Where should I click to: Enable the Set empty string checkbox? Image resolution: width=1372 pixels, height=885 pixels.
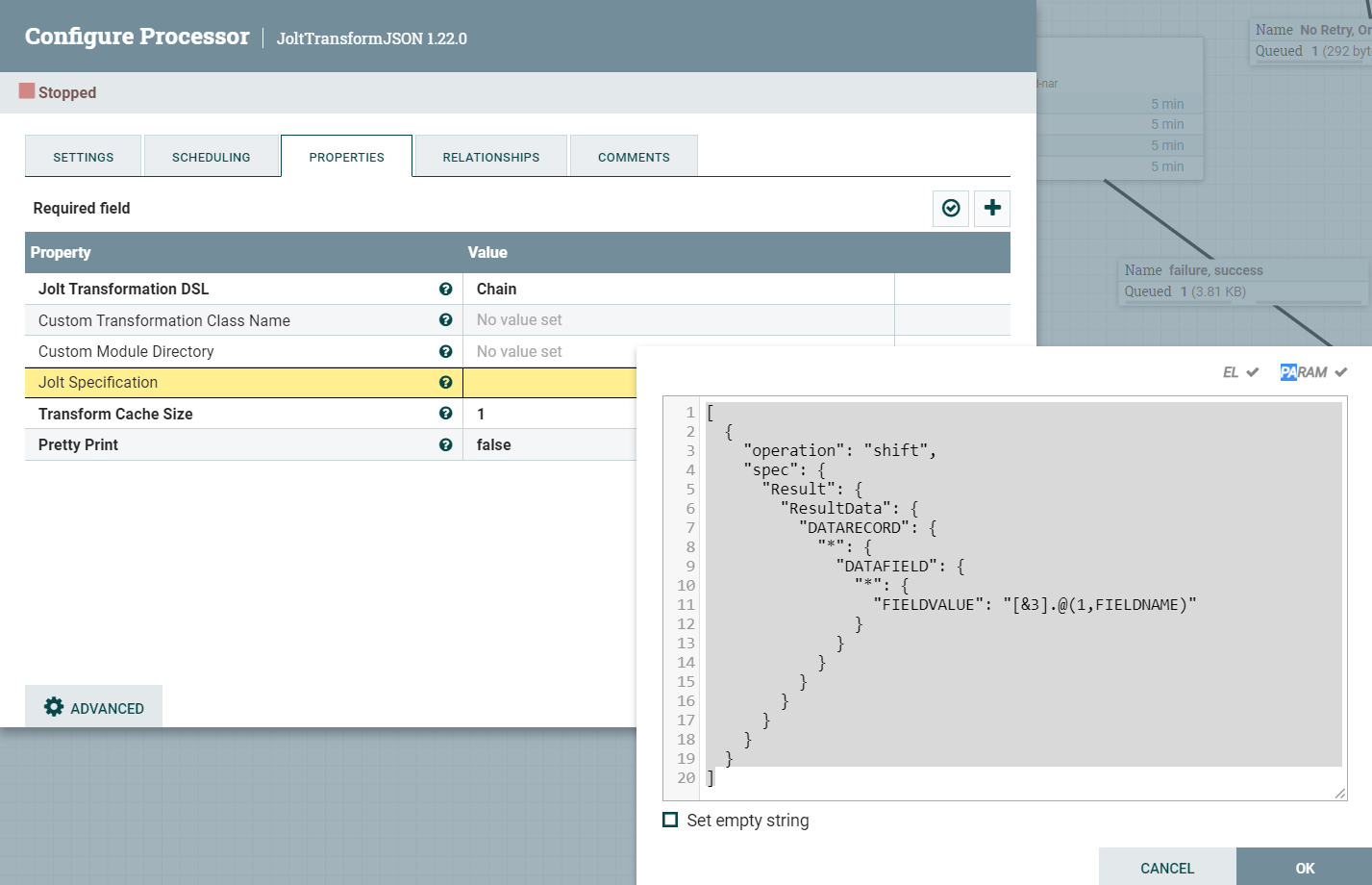[x=670, y=820]
